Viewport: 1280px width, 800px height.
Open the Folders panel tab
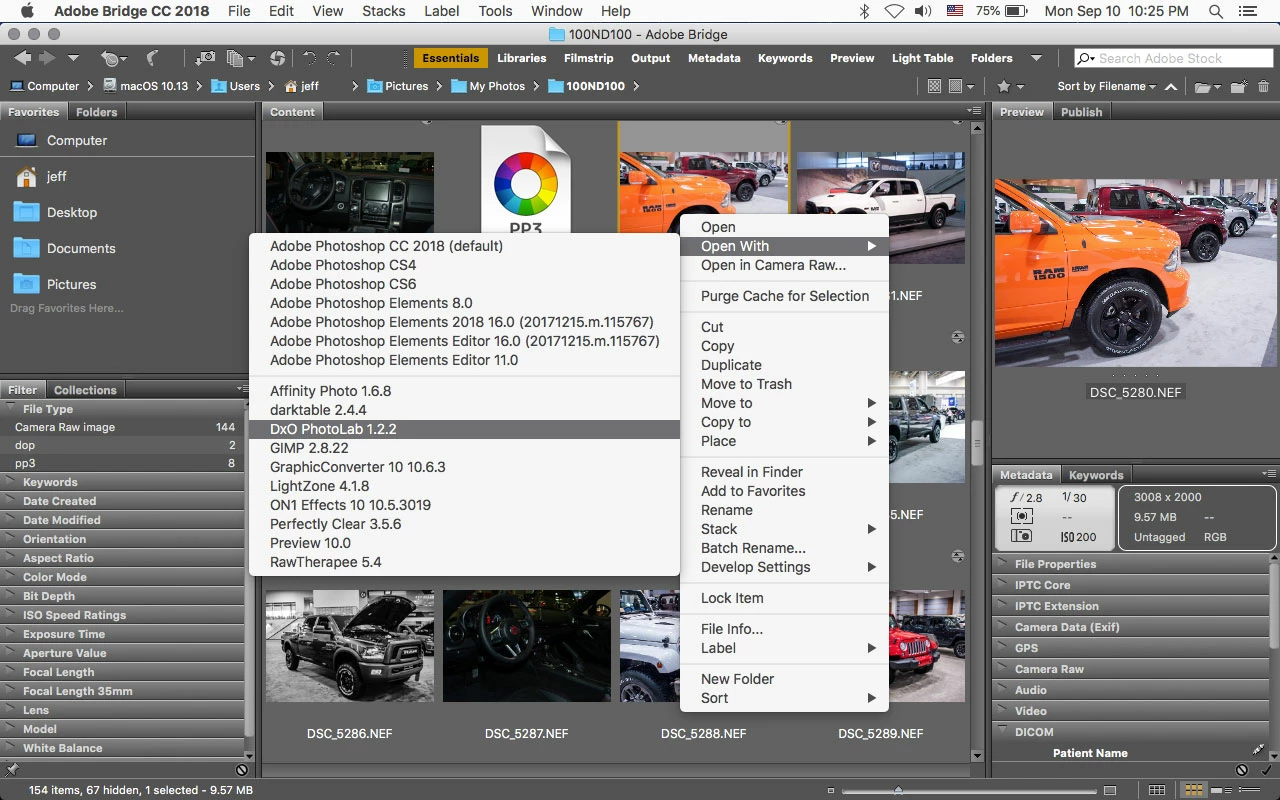pyautogui.click(x=97, y=112)
